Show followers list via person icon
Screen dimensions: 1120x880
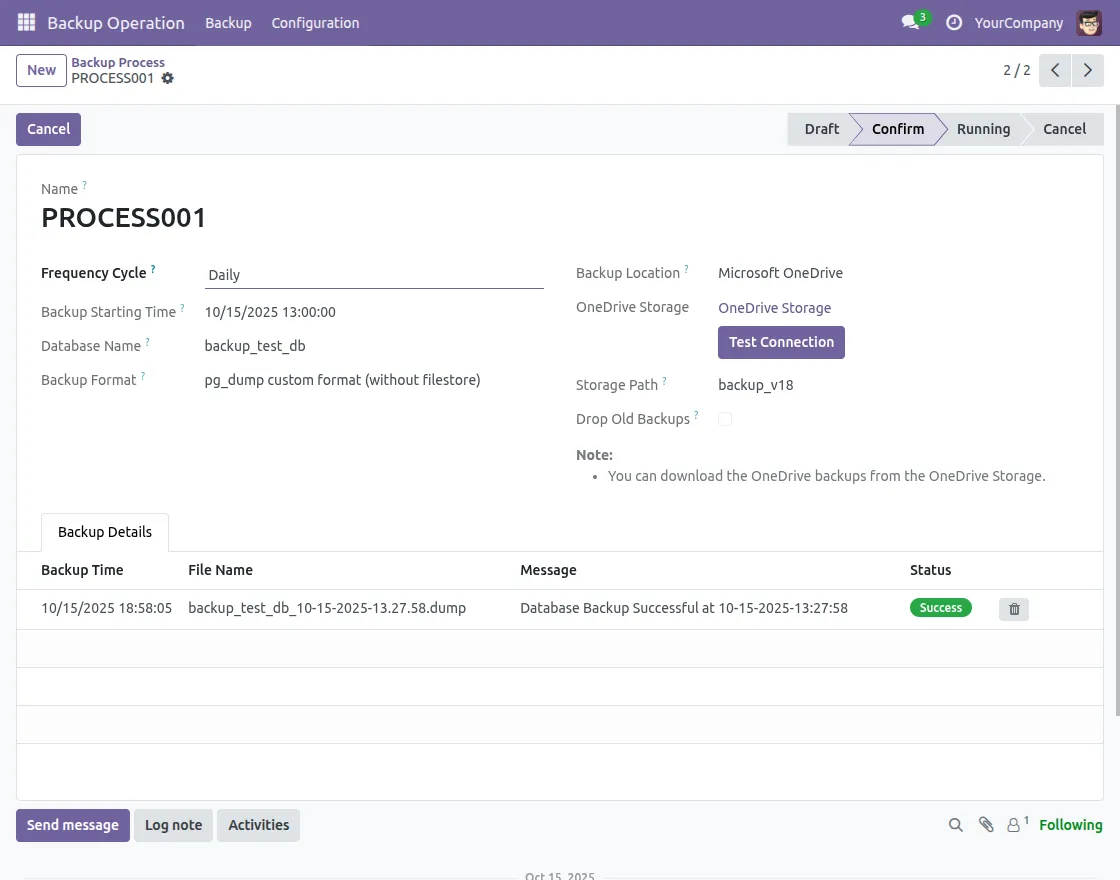[x=1015, y=825]
